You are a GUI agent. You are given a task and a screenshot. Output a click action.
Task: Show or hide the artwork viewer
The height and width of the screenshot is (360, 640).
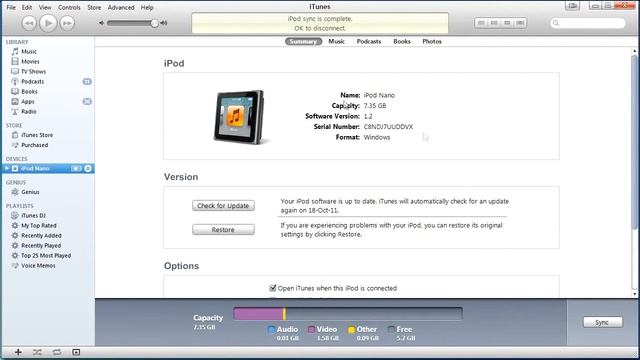coord(76,352)
